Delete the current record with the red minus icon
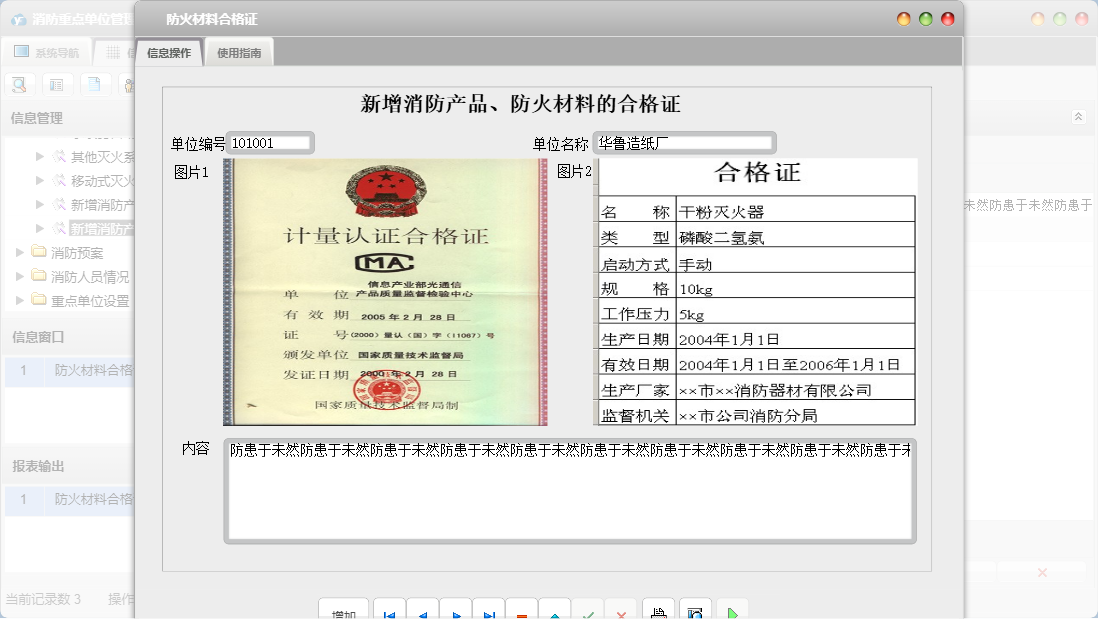The image size is (1098, 640). tap(520, 615)
